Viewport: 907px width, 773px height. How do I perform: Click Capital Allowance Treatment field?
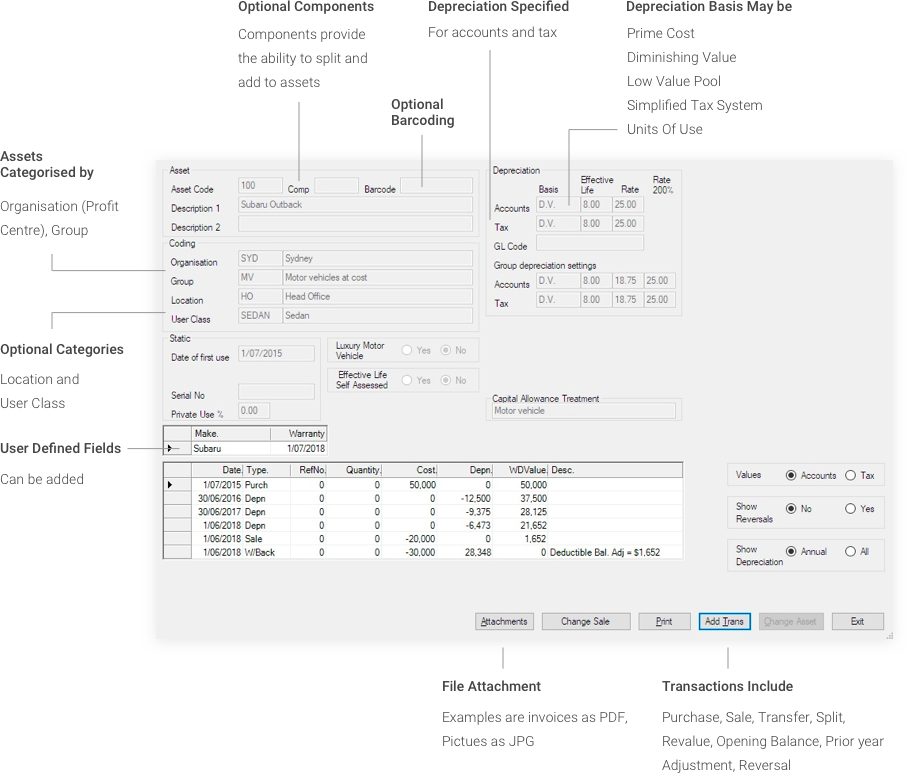(x=583, y=411)
